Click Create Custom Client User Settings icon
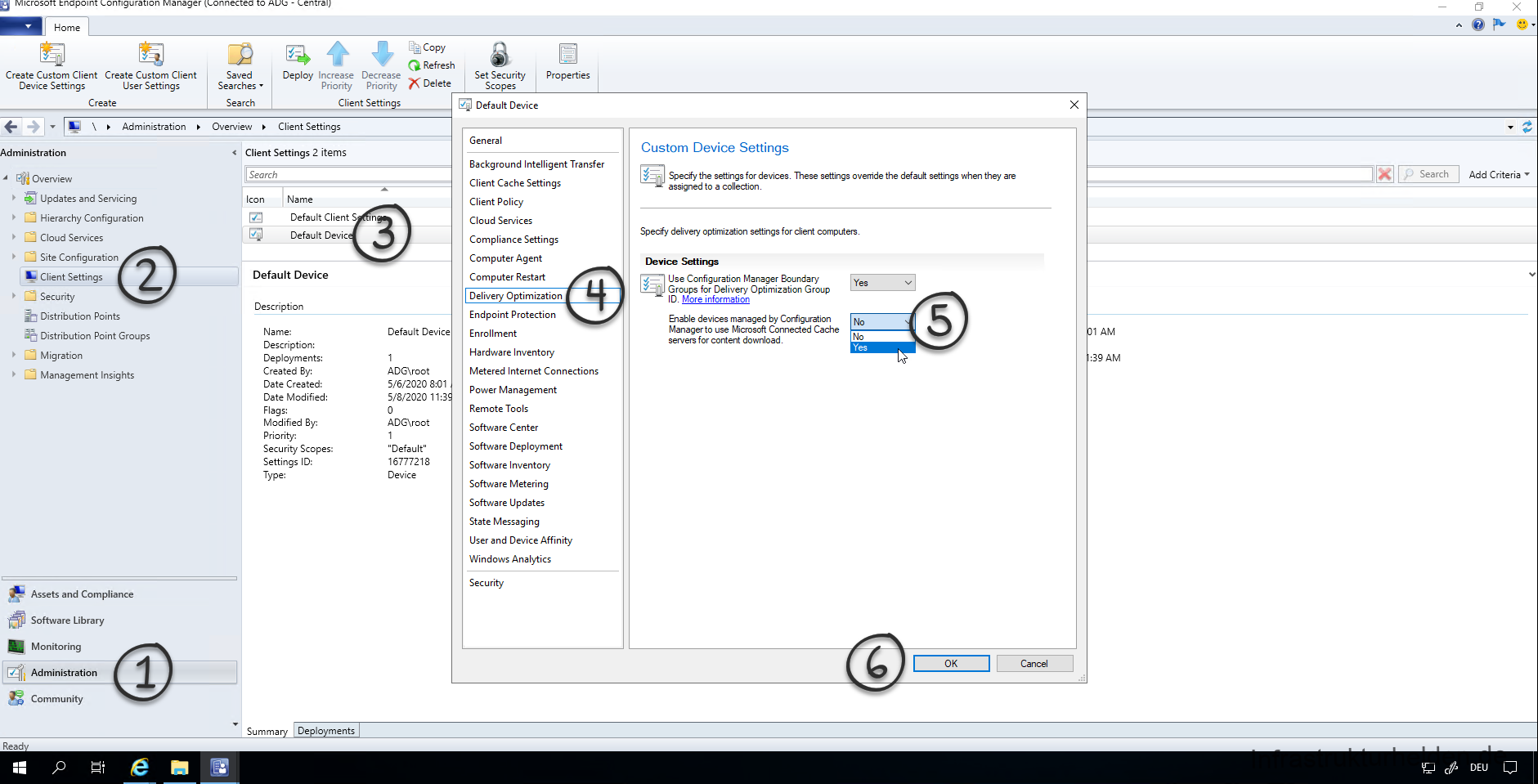This screenshot has width=1538, height=784. tap(151, 54)
